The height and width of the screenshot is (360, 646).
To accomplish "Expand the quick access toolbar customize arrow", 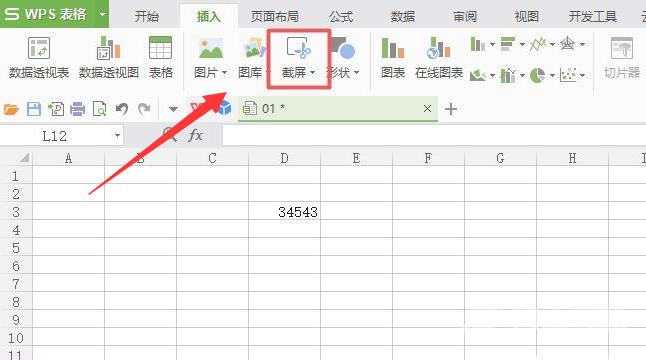I will pyautogui.click(x=173, y=109).
